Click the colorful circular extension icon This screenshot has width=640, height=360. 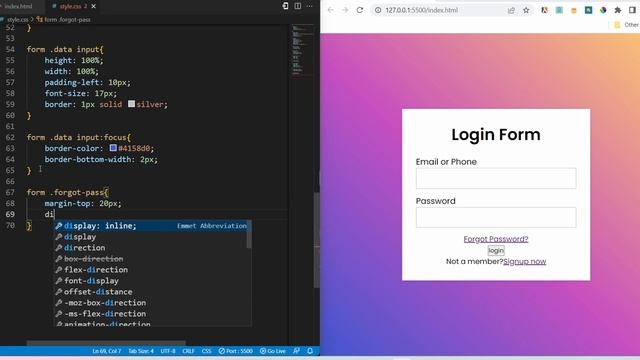(x=603, y=10)
